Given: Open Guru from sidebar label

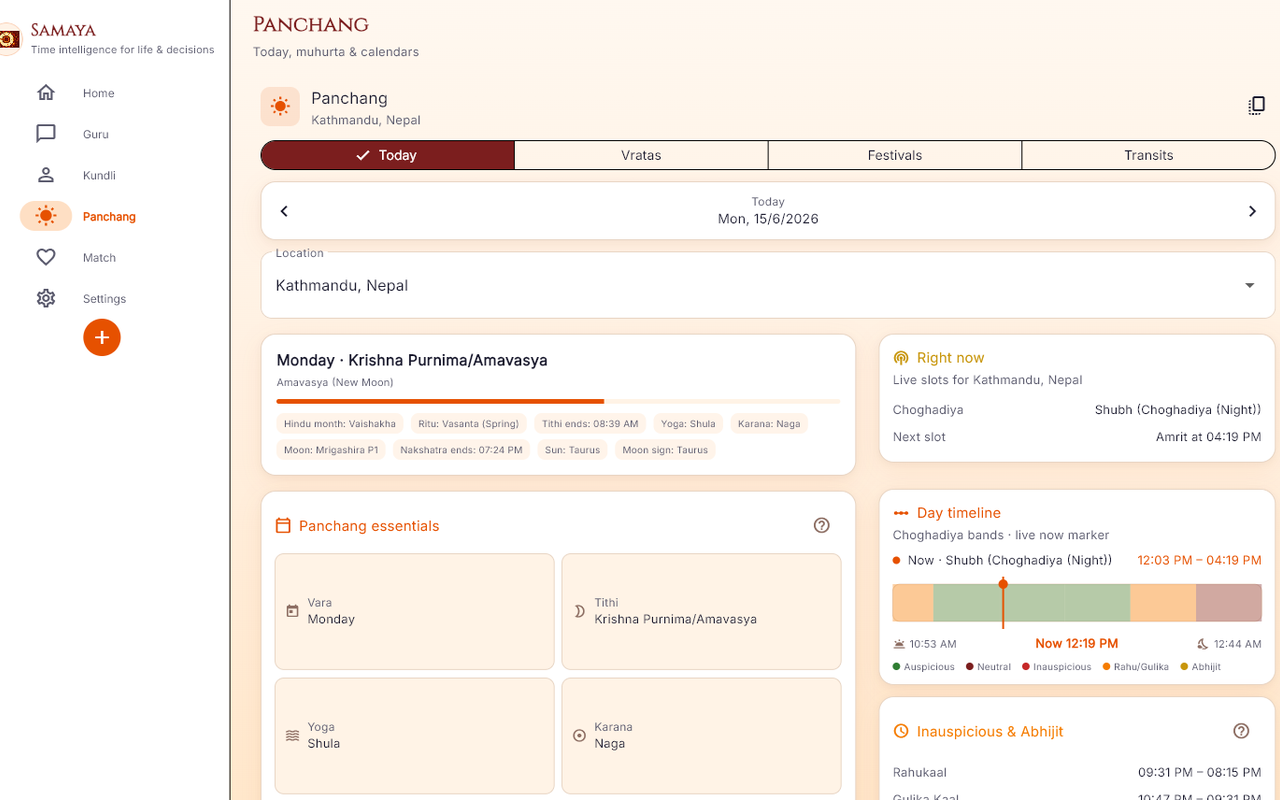Looking at the screenshot, I should (x=96, y=134).
